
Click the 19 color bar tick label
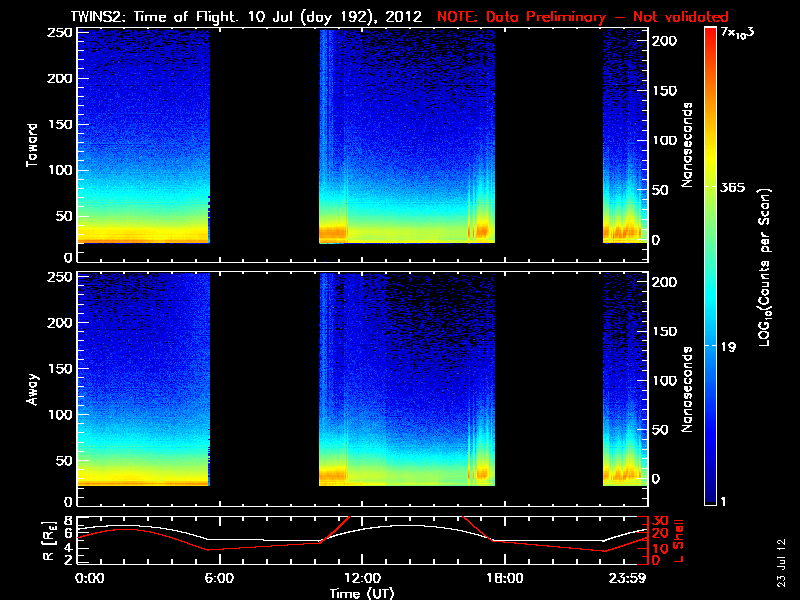click(728, 347)
